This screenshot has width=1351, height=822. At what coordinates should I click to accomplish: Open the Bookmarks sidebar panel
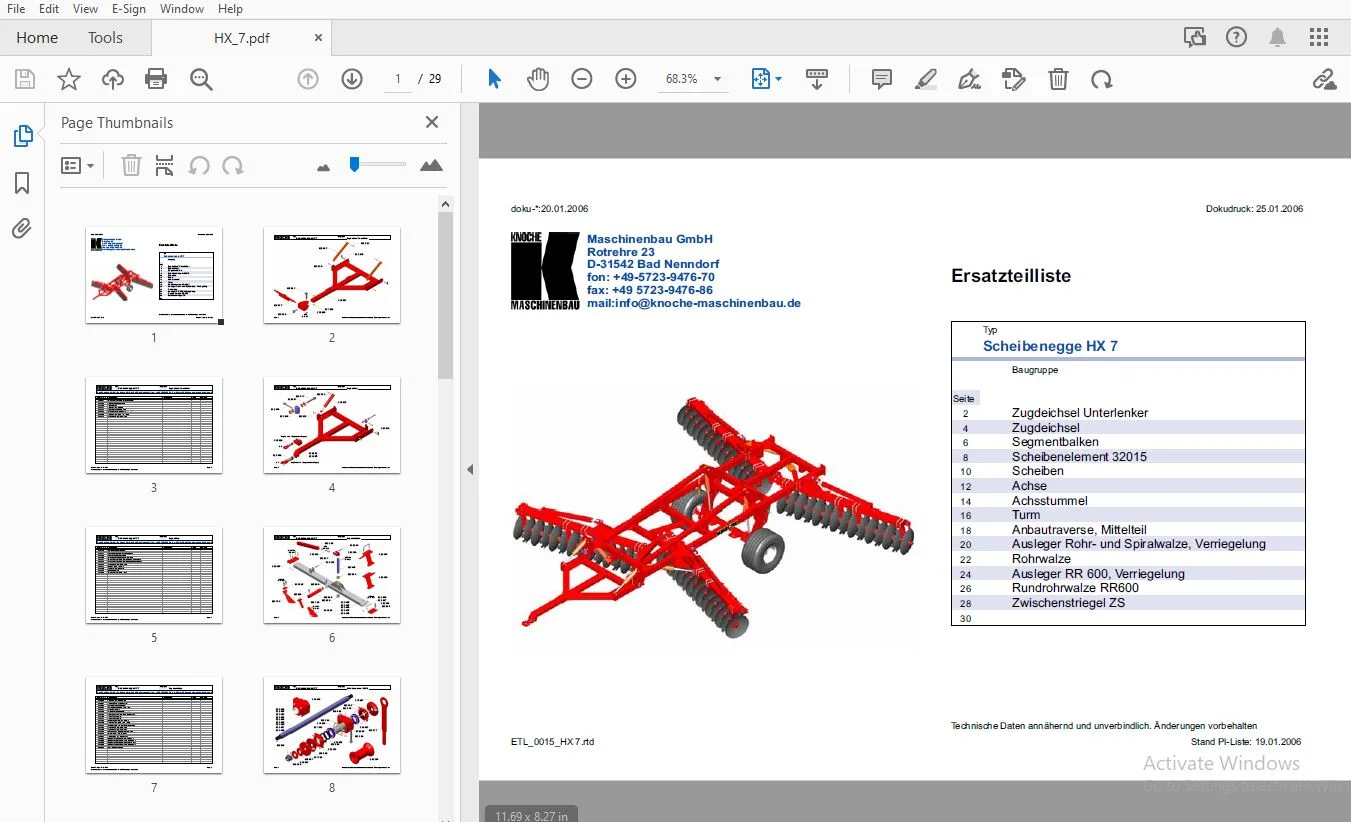[x=22, y=183]
